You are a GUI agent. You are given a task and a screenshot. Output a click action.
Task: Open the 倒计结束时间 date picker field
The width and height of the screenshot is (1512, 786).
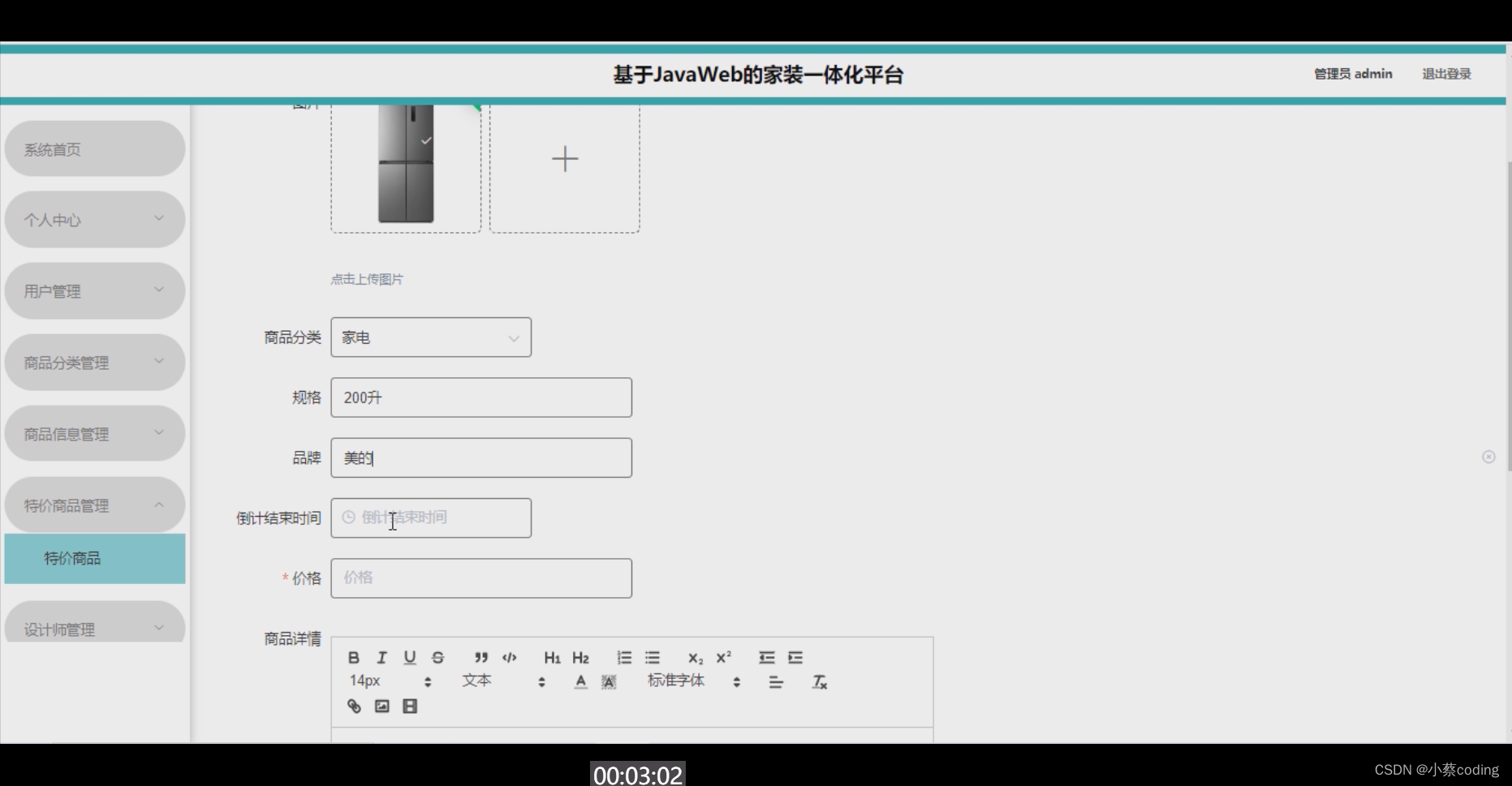tap(431, 518)
